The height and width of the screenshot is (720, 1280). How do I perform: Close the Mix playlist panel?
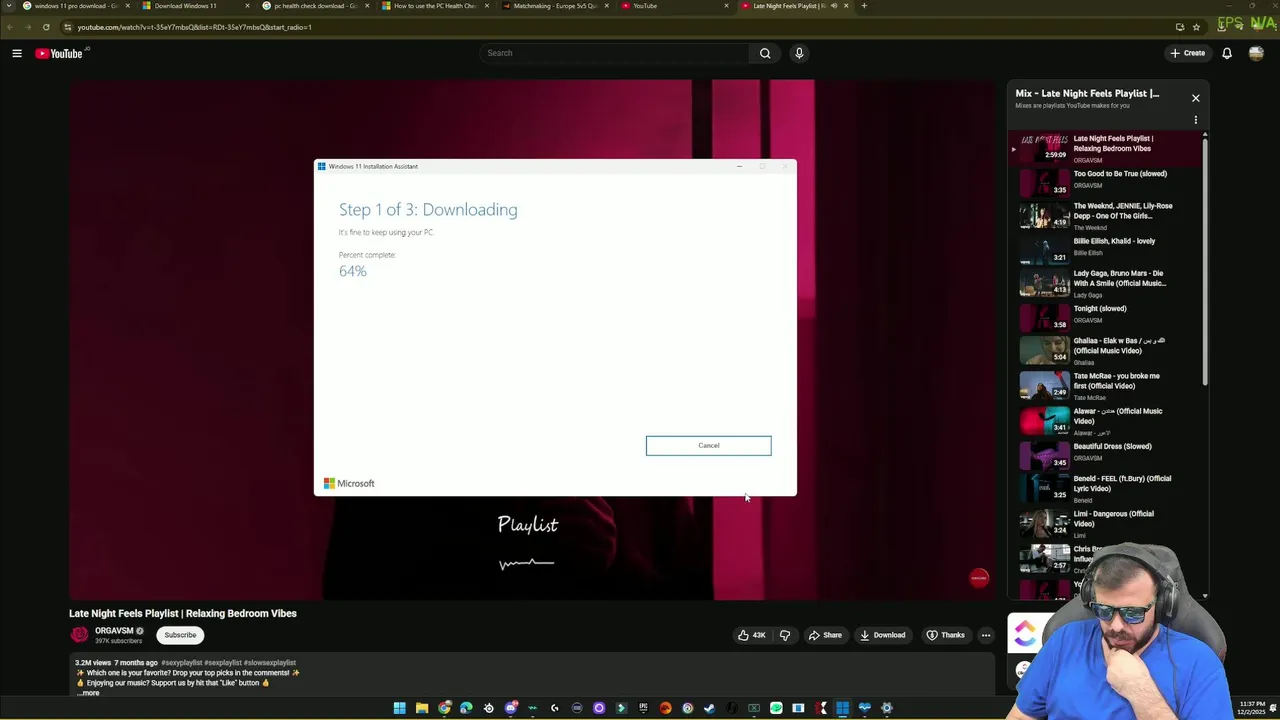pos(1195,98)
